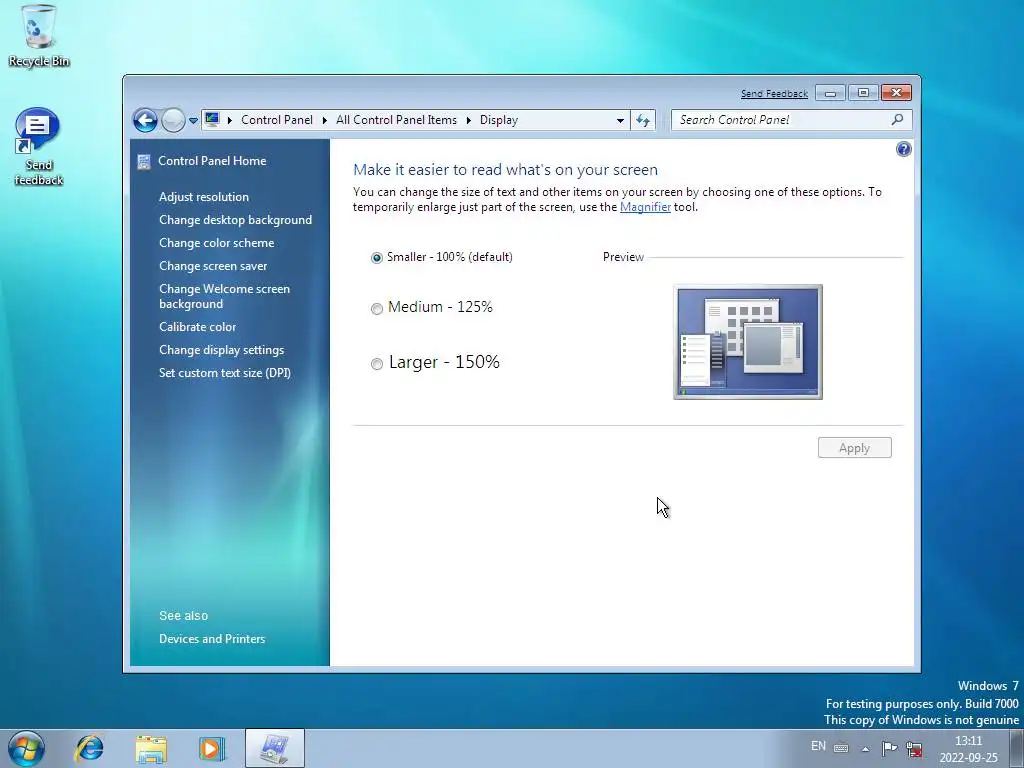Open Change desktop background

click(235, 220)
